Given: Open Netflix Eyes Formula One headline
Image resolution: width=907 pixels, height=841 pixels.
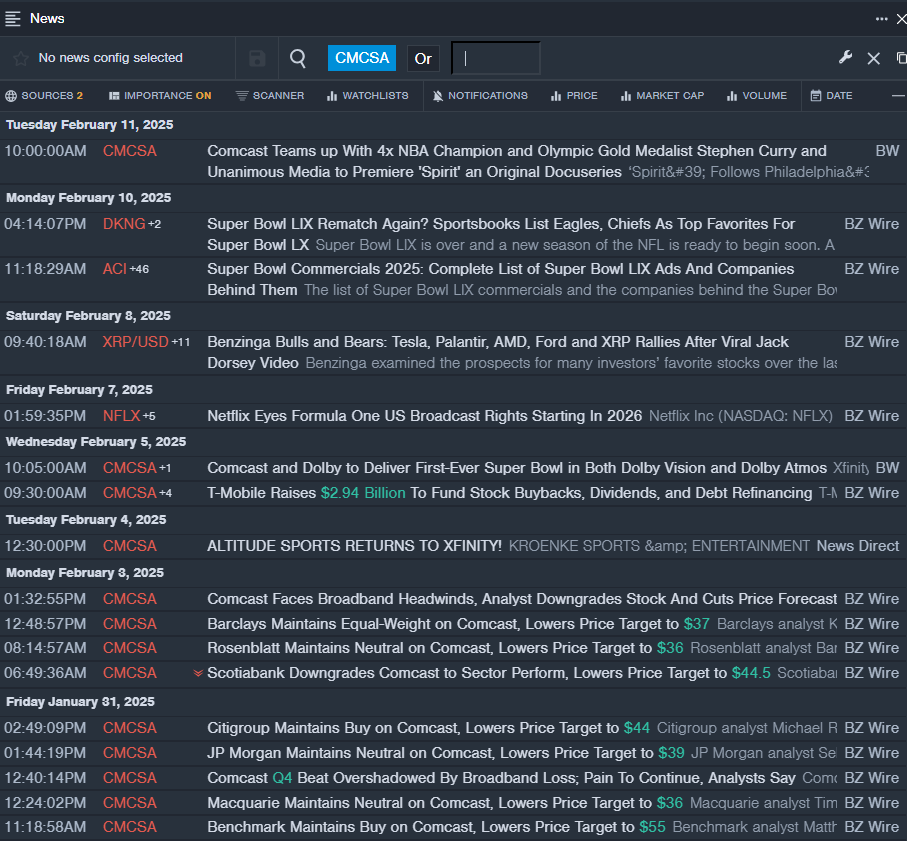Looking at the screenshot, I should point(425,416).
